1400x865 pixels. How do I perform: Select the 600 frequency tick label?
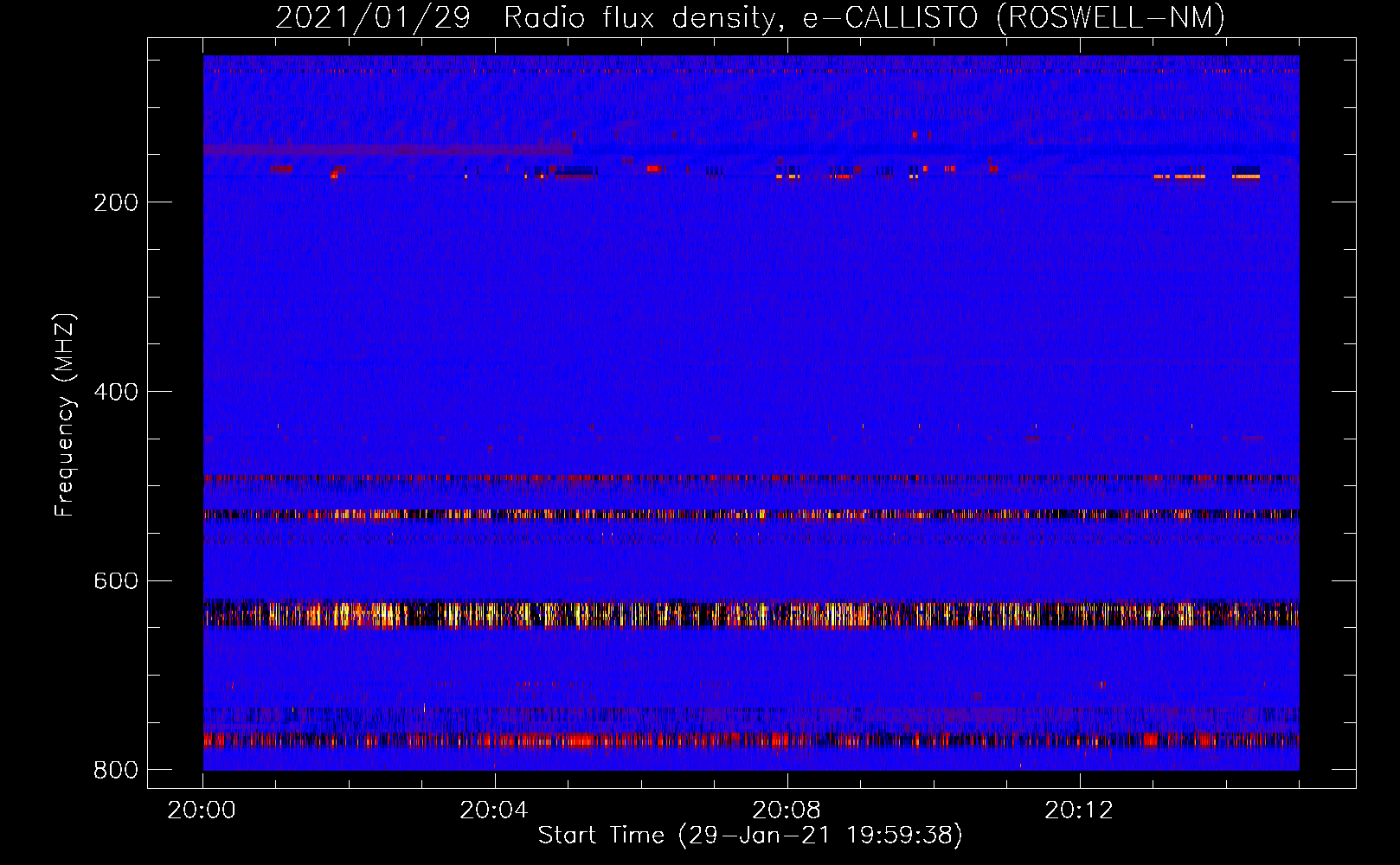point(116,580)
